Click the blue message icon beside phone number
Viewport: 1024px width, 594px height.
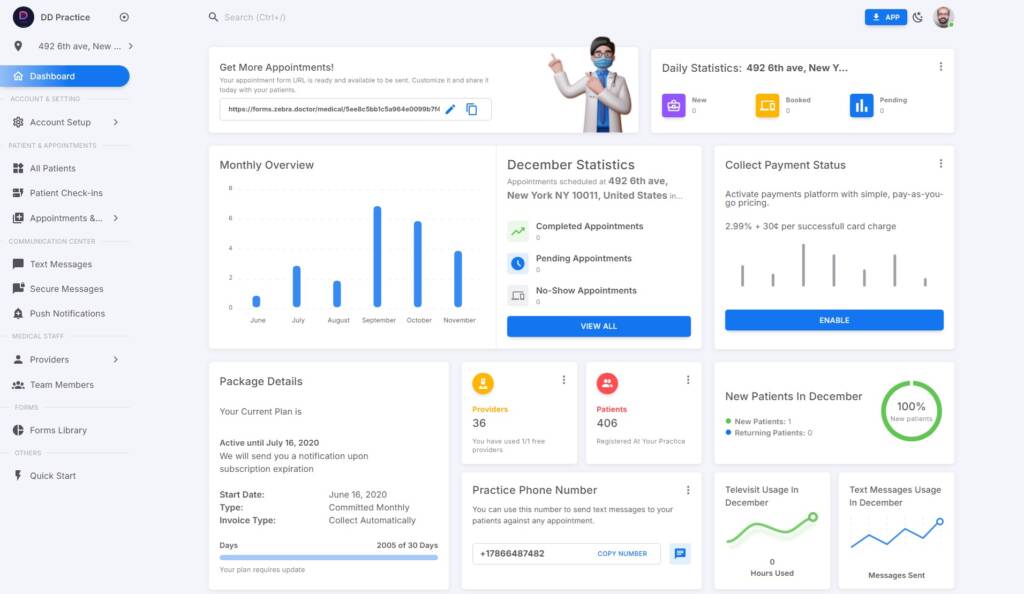pyautogui.click(x=680, y=553)
